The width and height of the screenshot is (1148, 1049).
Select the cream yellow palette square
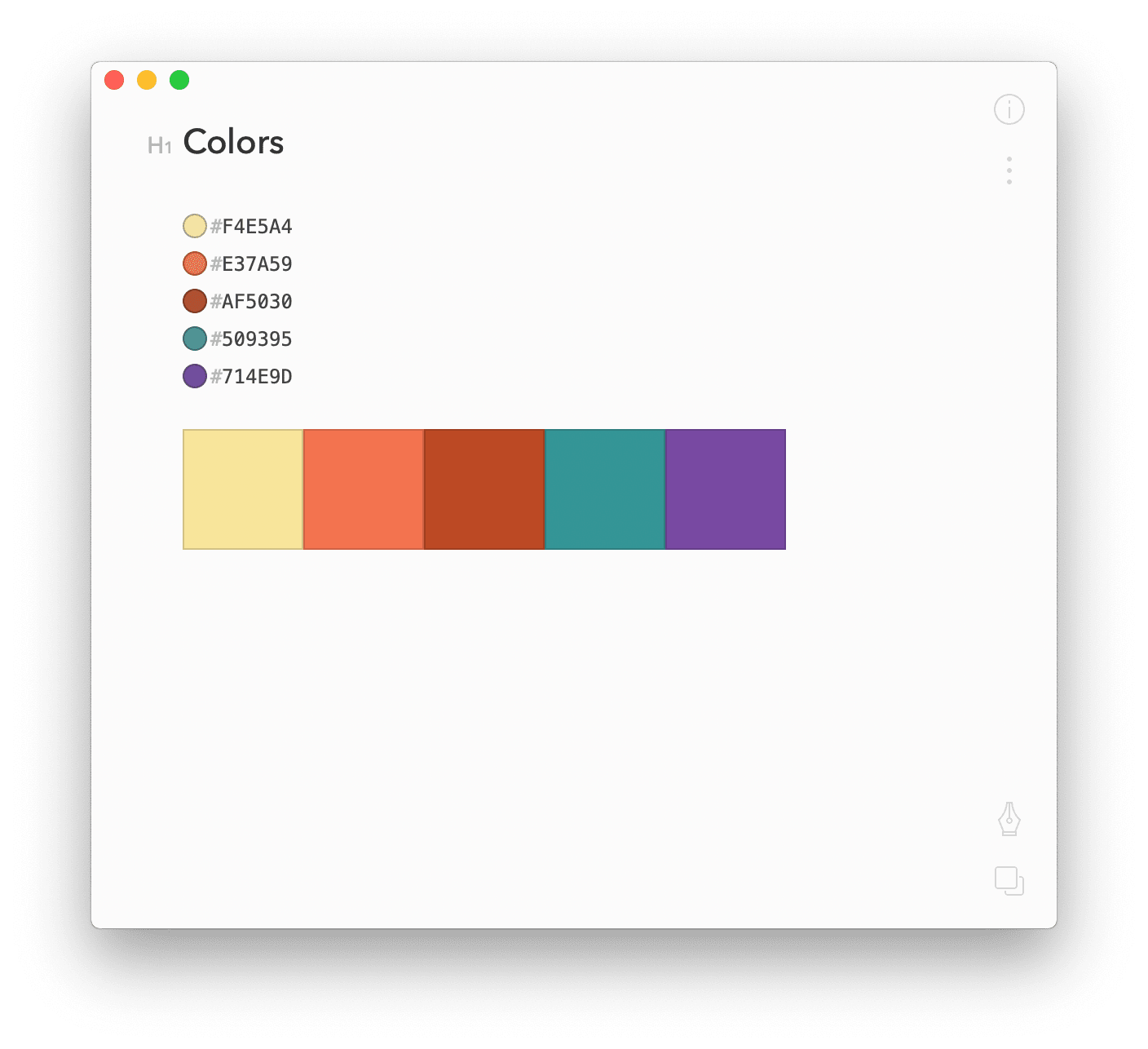pyautogui.click(x=243, y=489)
